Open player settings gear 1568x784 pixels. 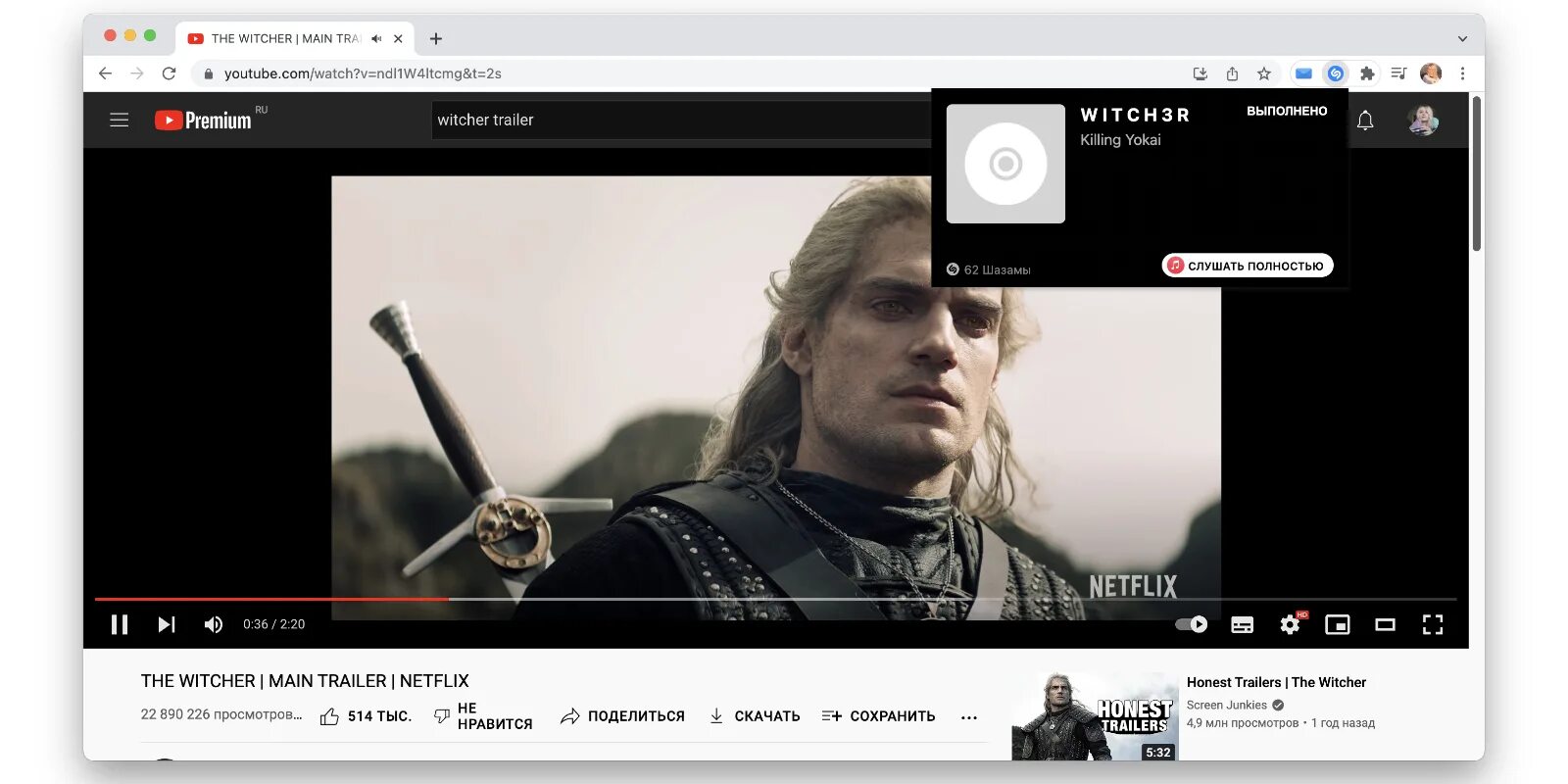[x=1291, y=624]
